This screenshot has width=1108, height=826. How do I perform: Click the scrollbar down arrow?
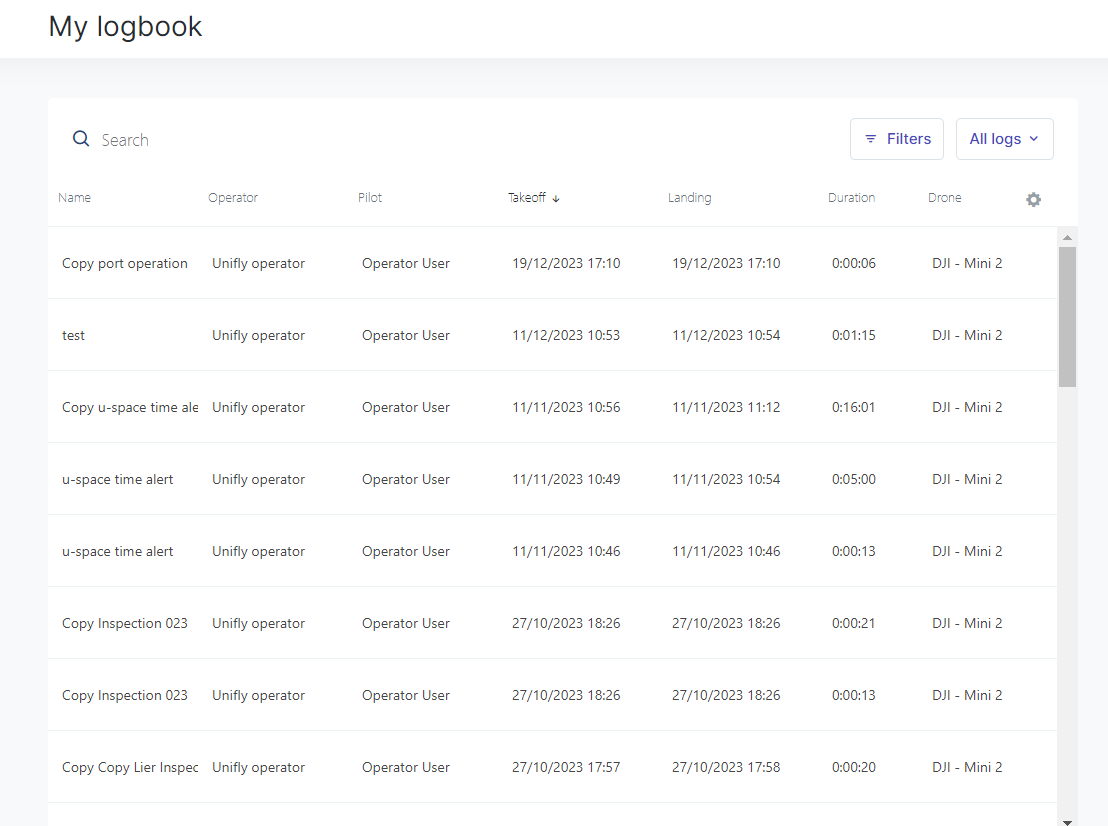[x=1067, y=819]
